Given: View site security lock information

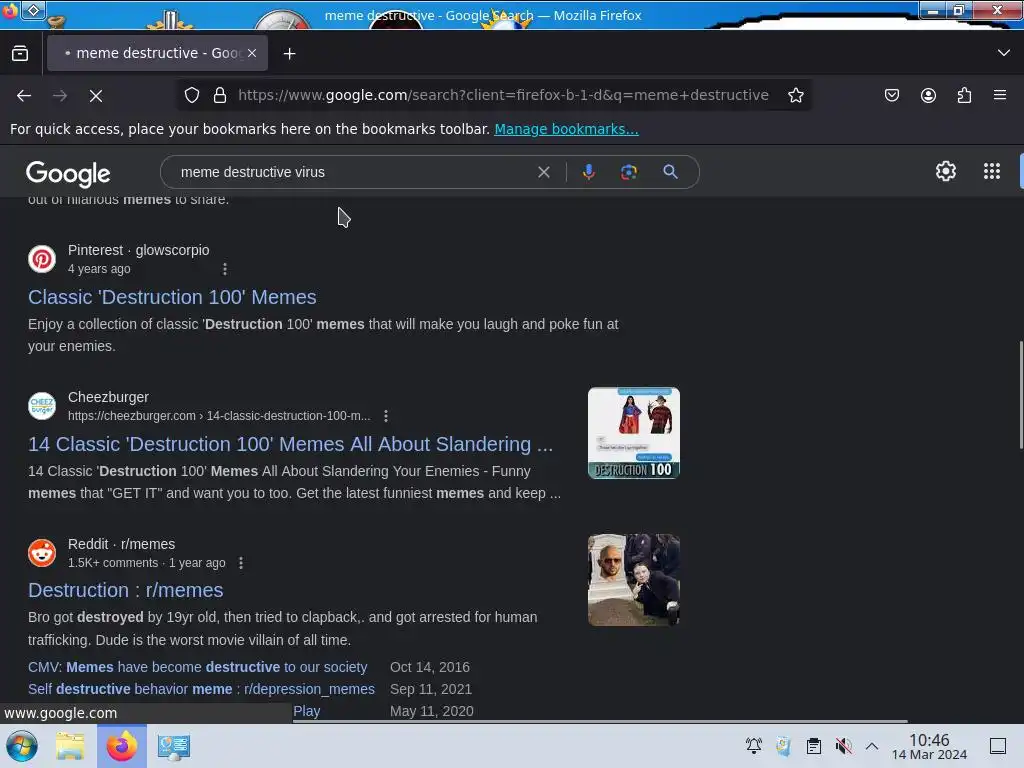Looking at the screenshot, I should (x=220, y=95).
